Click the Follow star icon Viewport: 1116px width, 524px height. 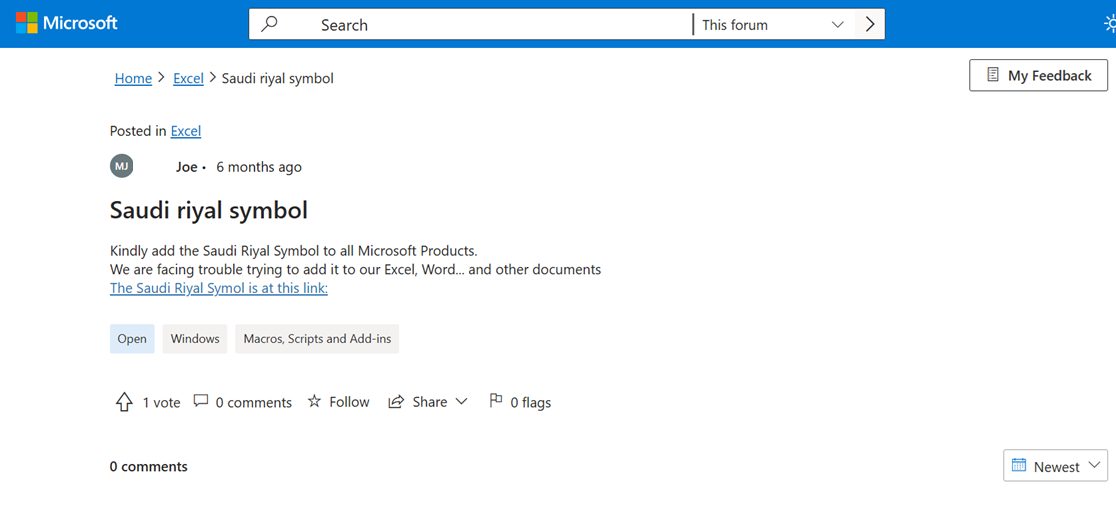pyautogui.click(x=314, y=402)
